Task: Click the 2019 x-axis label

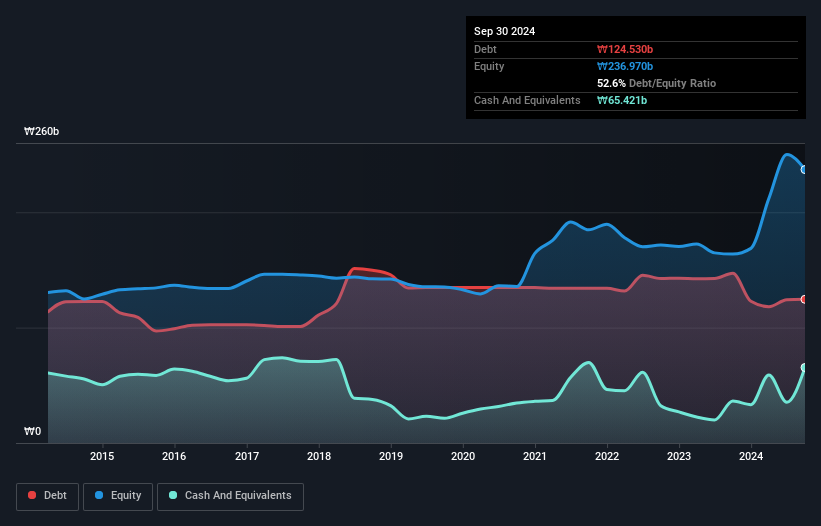Action: 391,456
